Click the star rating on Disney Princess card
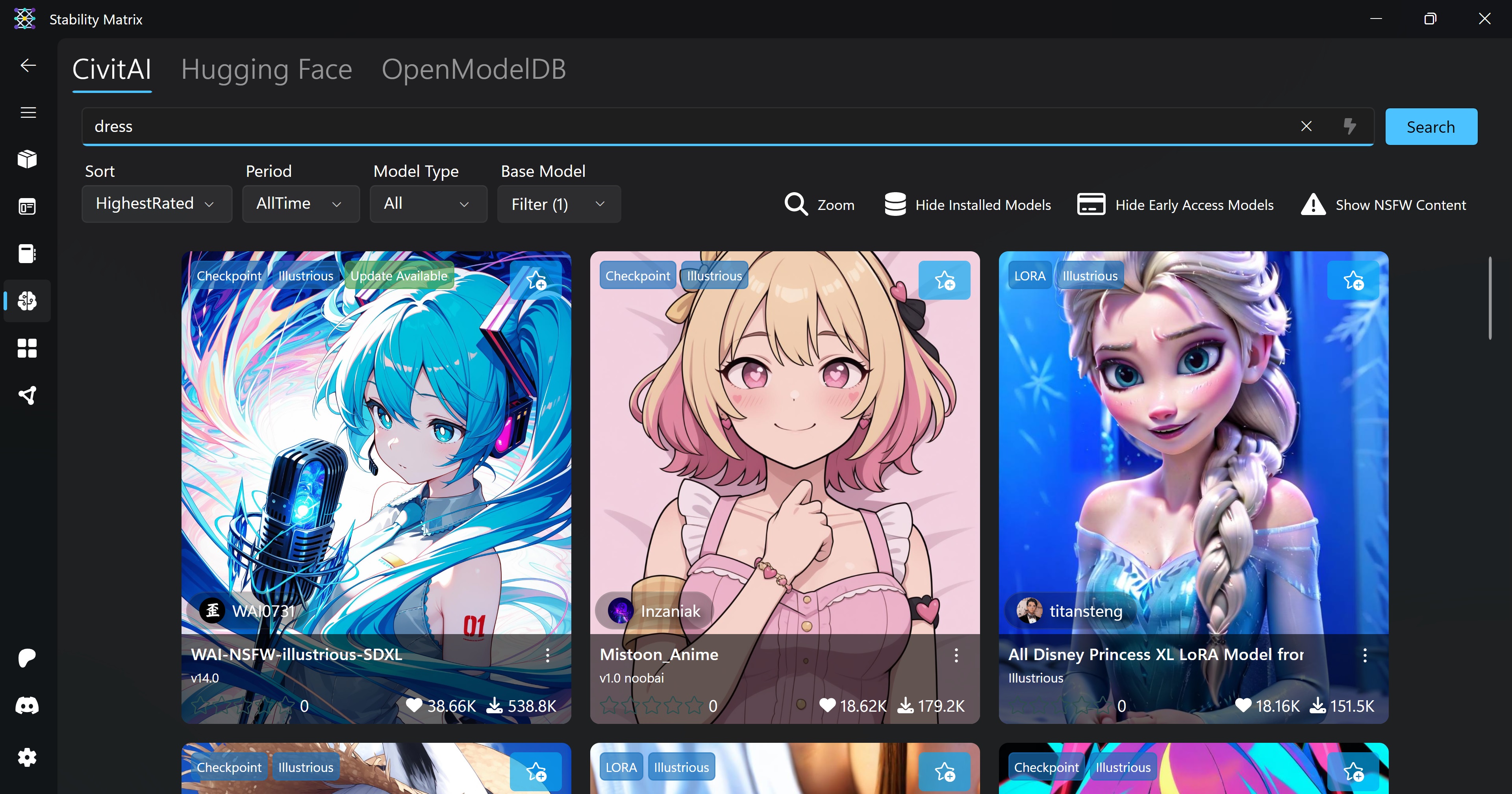This screenshot has height=794, width=1512. tap(1060, 705)
